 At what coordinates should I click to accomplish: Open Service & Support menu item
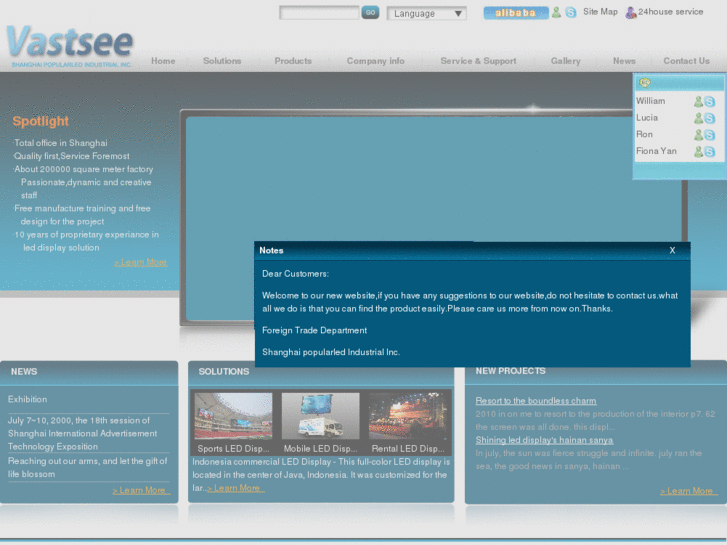[x=478, y=61]
